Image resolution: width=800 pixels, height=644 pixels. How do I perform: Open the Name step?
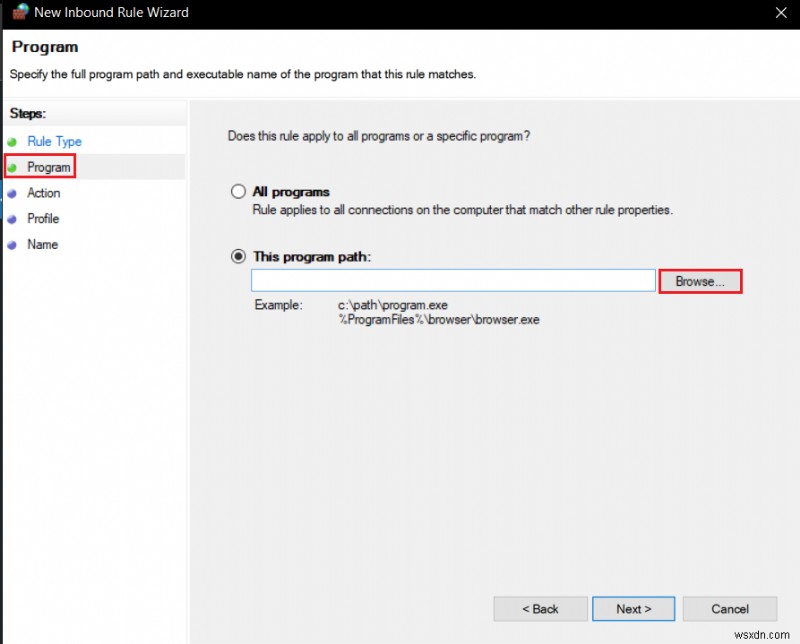point(42,244)
